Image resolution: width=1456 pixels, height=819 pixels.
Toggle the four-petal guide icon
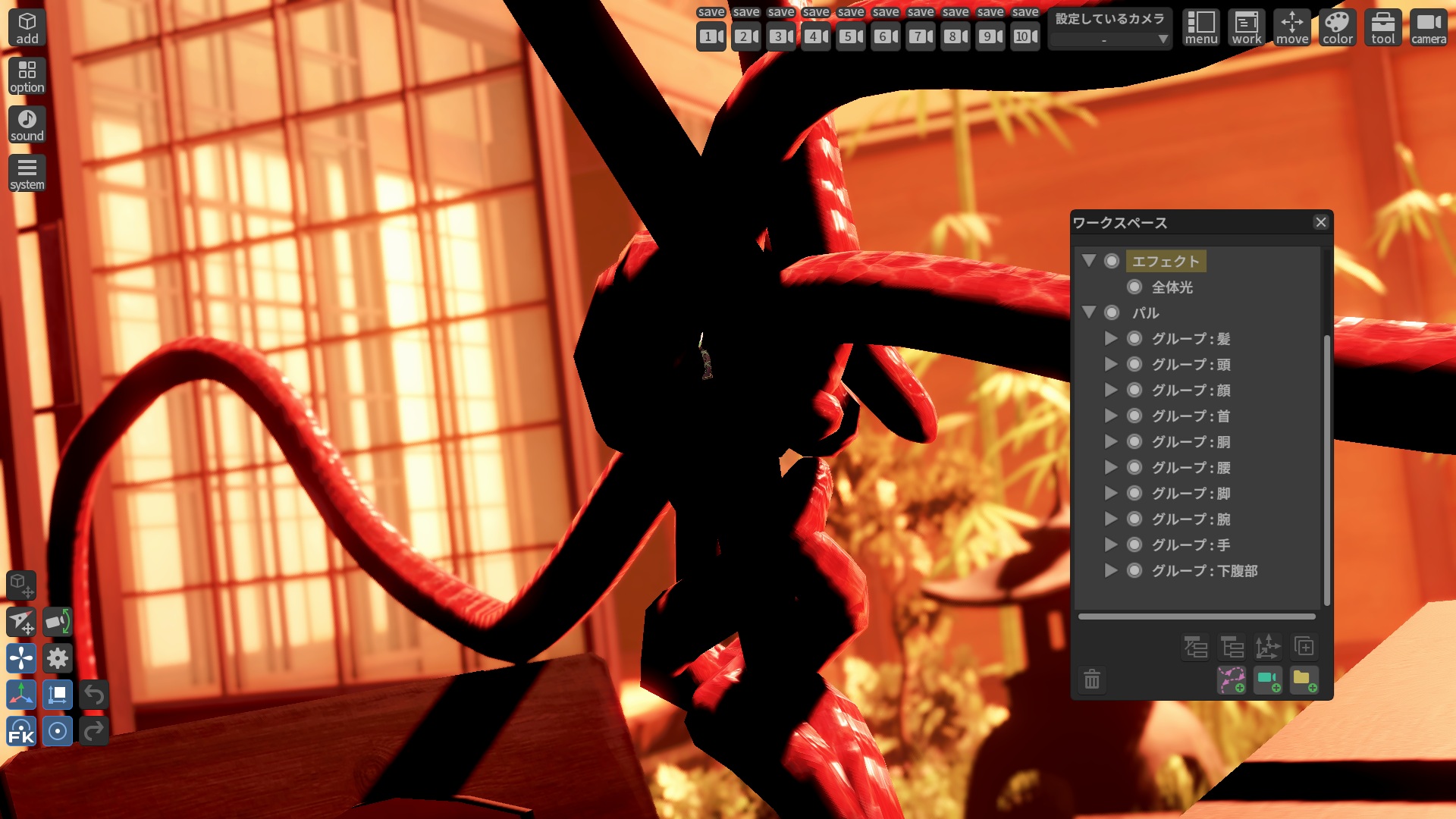21,658
